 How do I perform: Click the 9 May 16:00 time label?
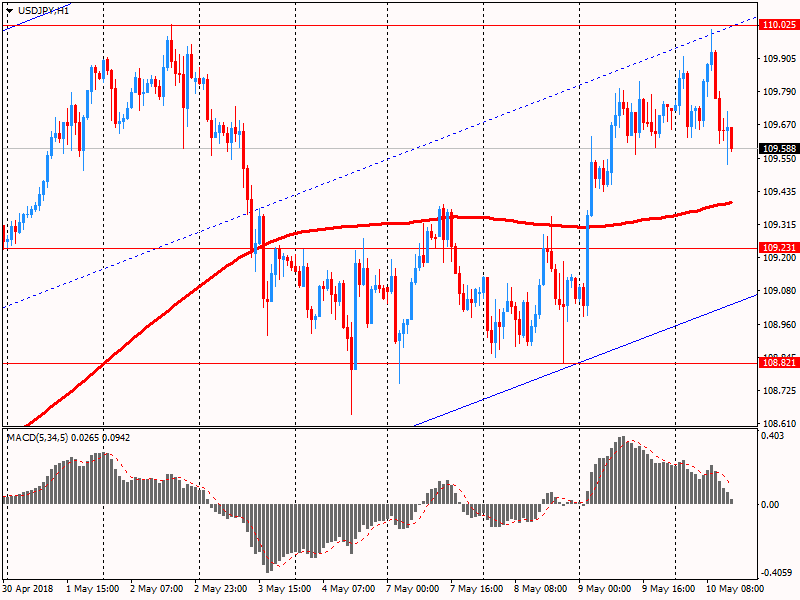click(x=668, y=589)
